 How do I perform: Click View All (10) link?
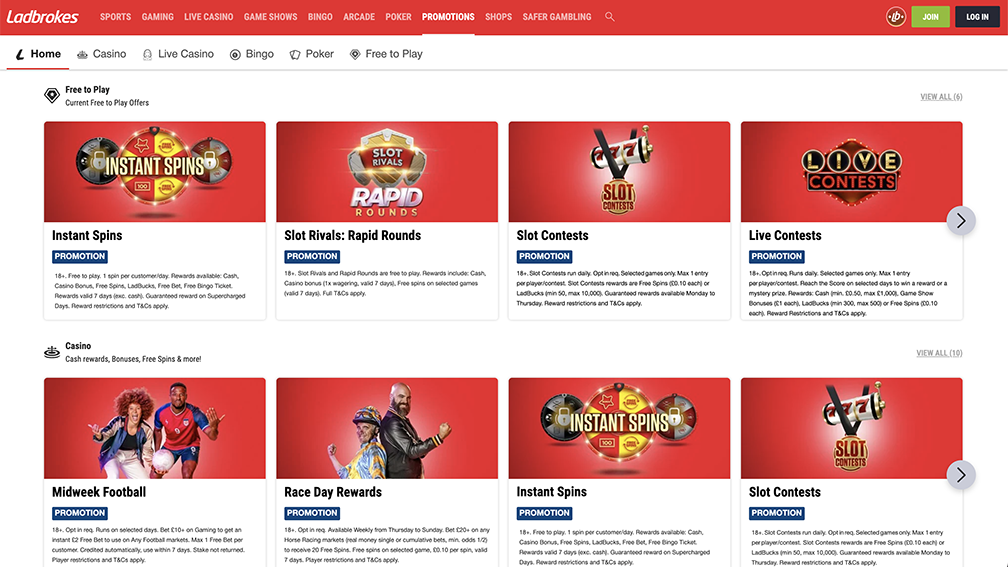939,353
